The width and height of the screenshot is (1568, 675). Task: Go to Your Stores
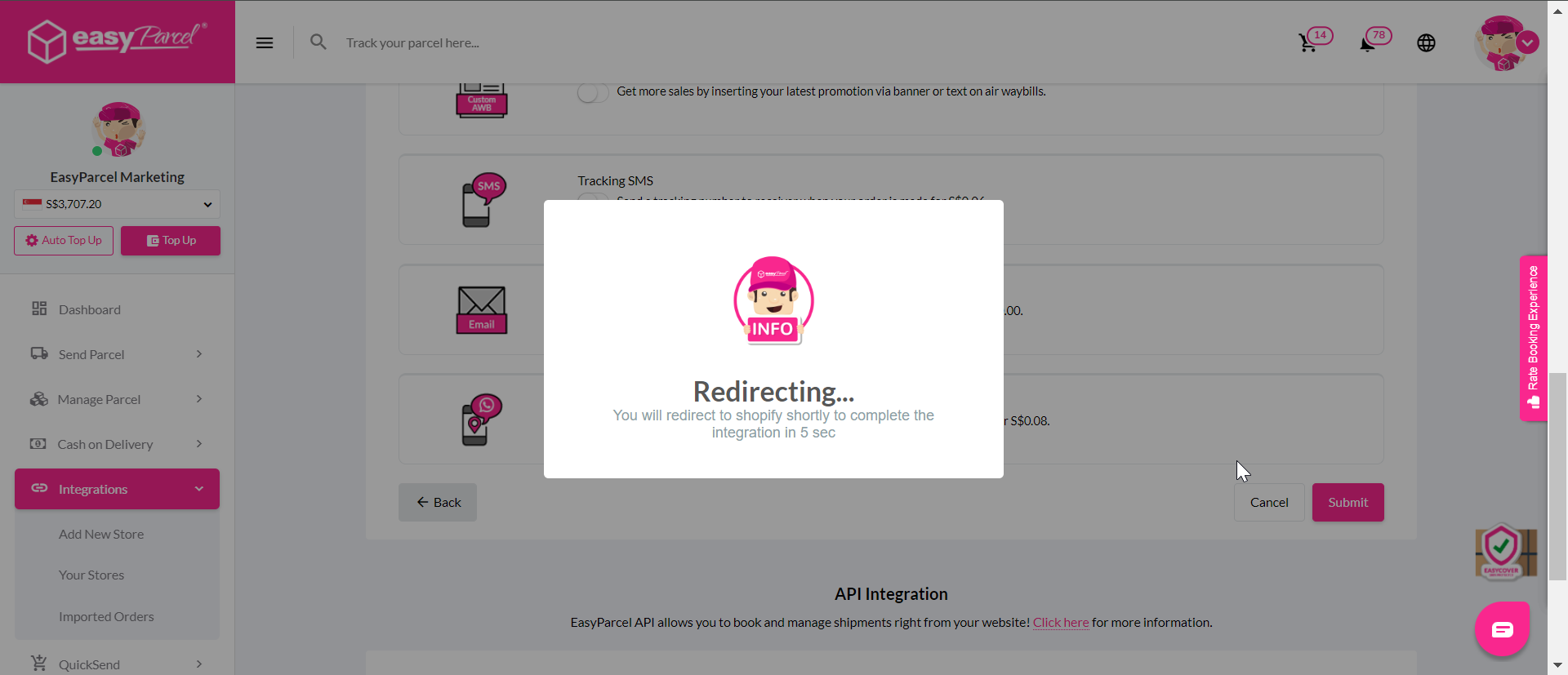pos(91,575)
